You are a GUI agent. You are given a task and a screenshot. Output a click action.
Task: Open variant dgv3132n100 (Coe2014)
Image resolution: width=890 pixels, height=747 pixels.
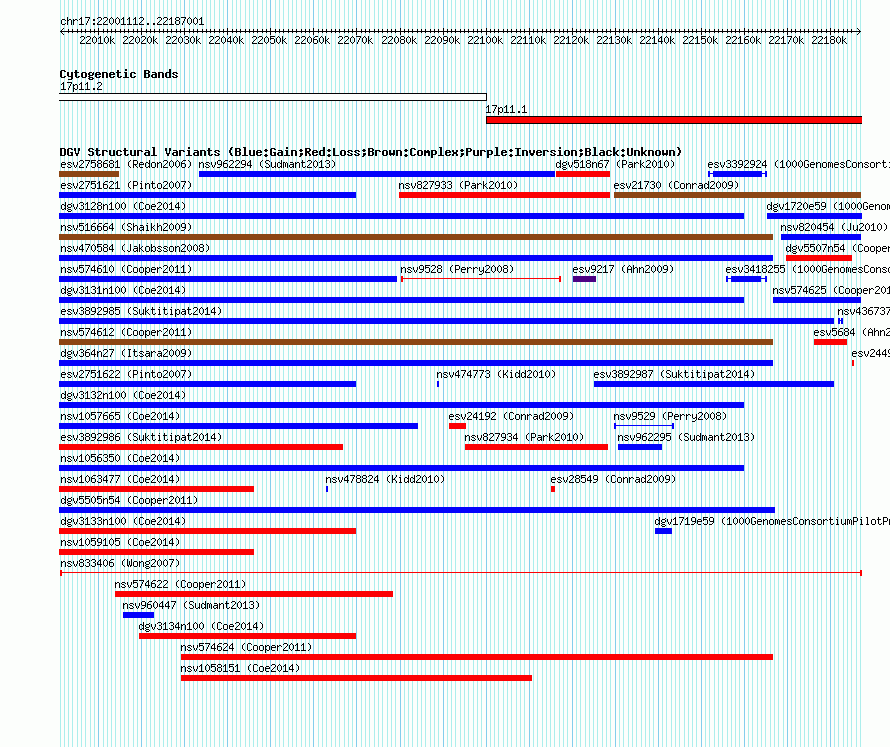[123, 396]
